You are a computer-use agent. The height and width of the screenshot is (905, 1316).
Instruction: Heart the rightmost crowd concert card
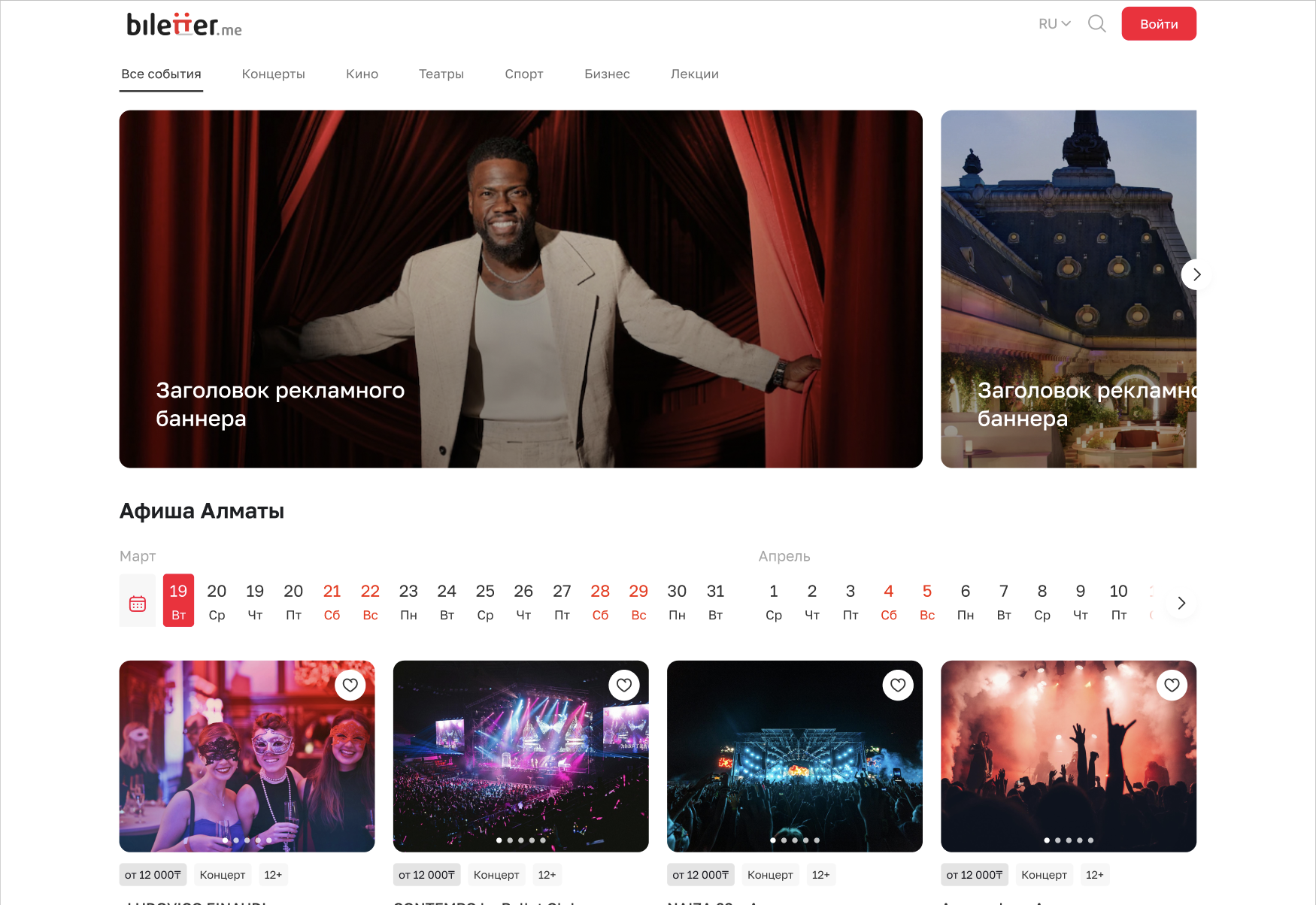coord(1172,684)
